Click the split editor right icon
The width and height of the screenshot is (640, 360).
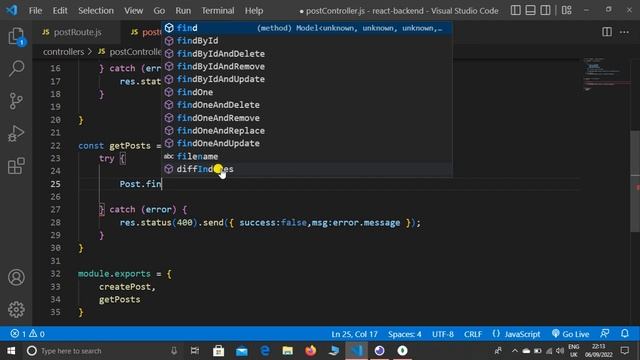pyautogui.click(x=607, y=32)
